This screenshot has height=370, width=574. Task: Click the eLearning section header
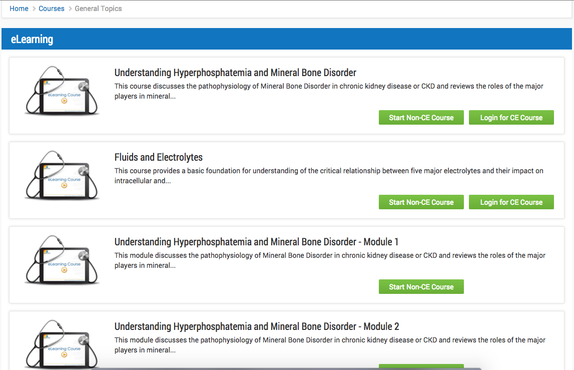click(287, 39)
